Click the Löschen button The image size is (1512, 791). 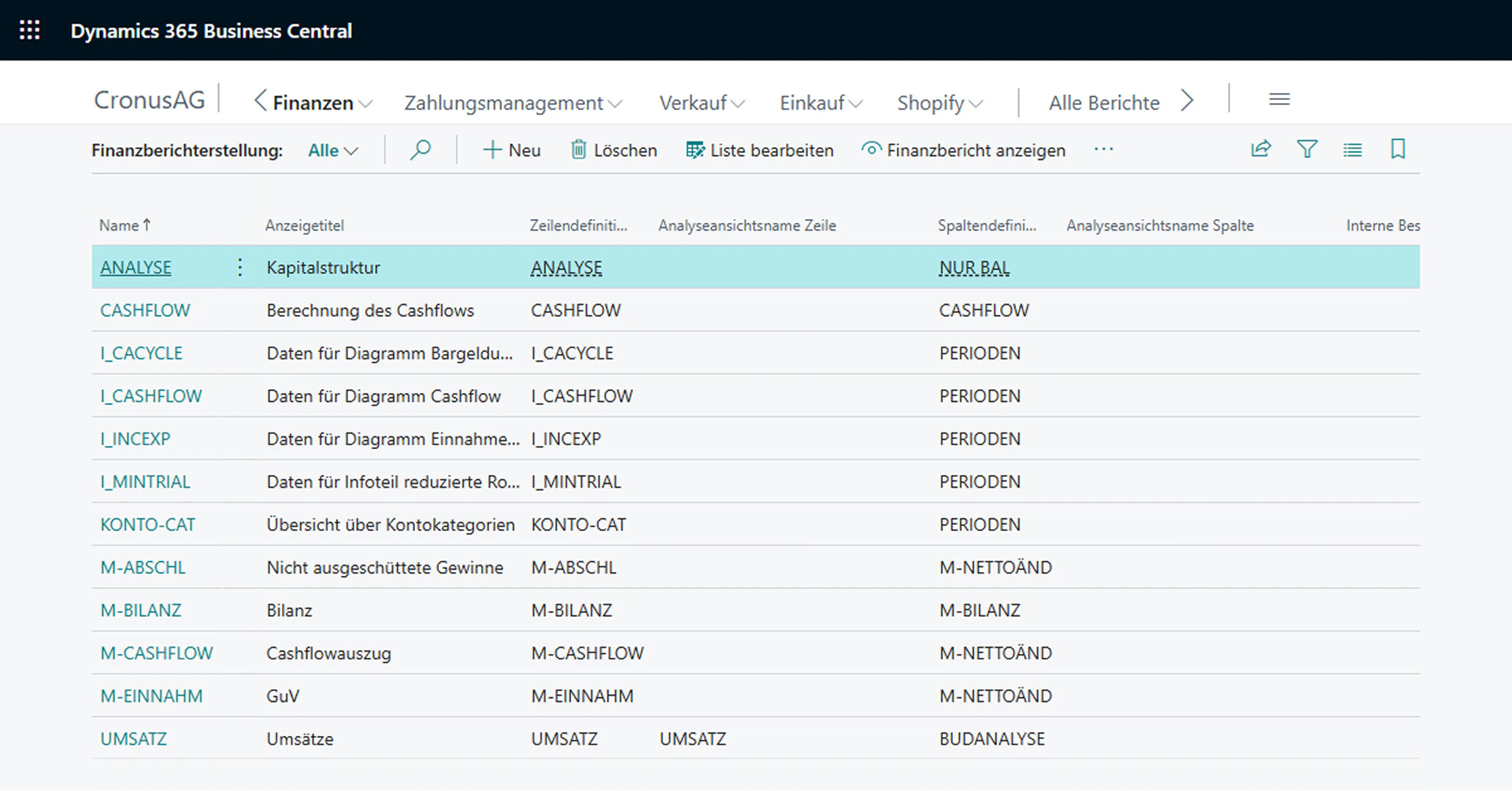click(x=613, y=150)
